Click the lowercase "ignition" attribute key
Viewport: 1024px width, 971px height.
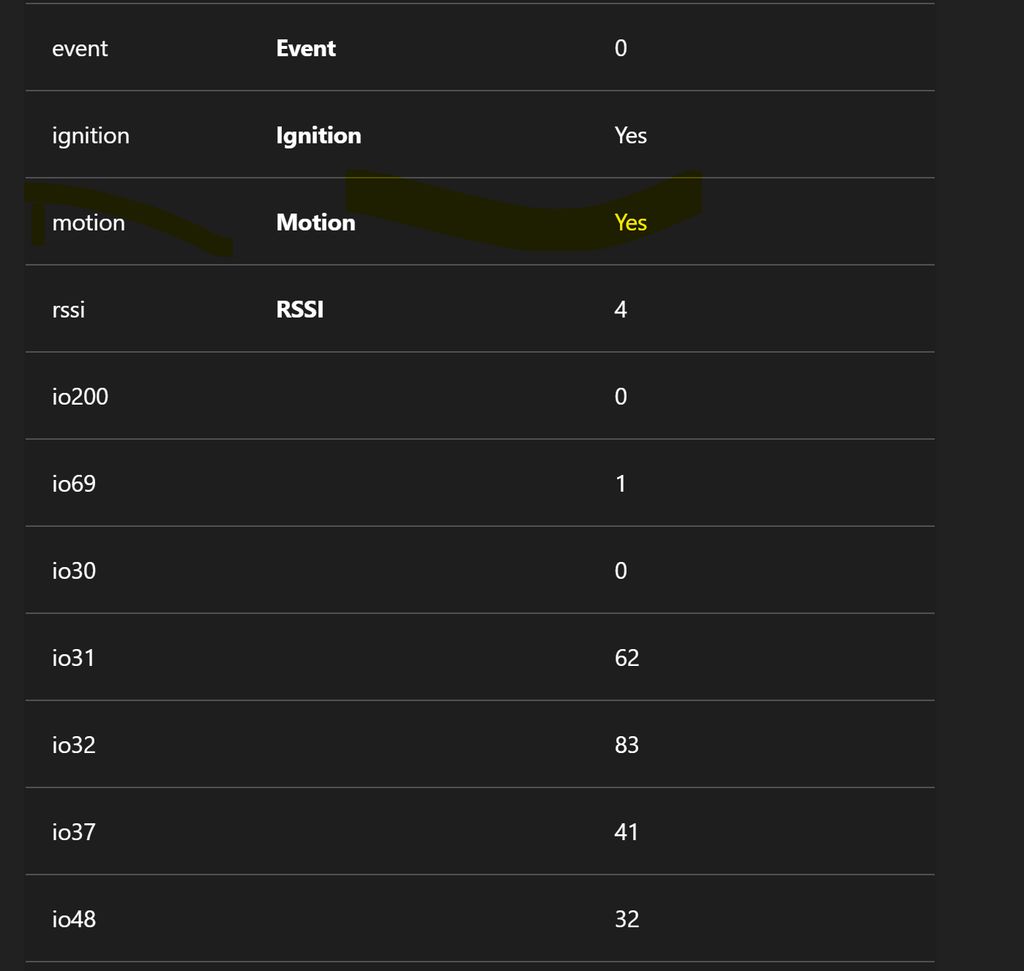tap(91, 135)
